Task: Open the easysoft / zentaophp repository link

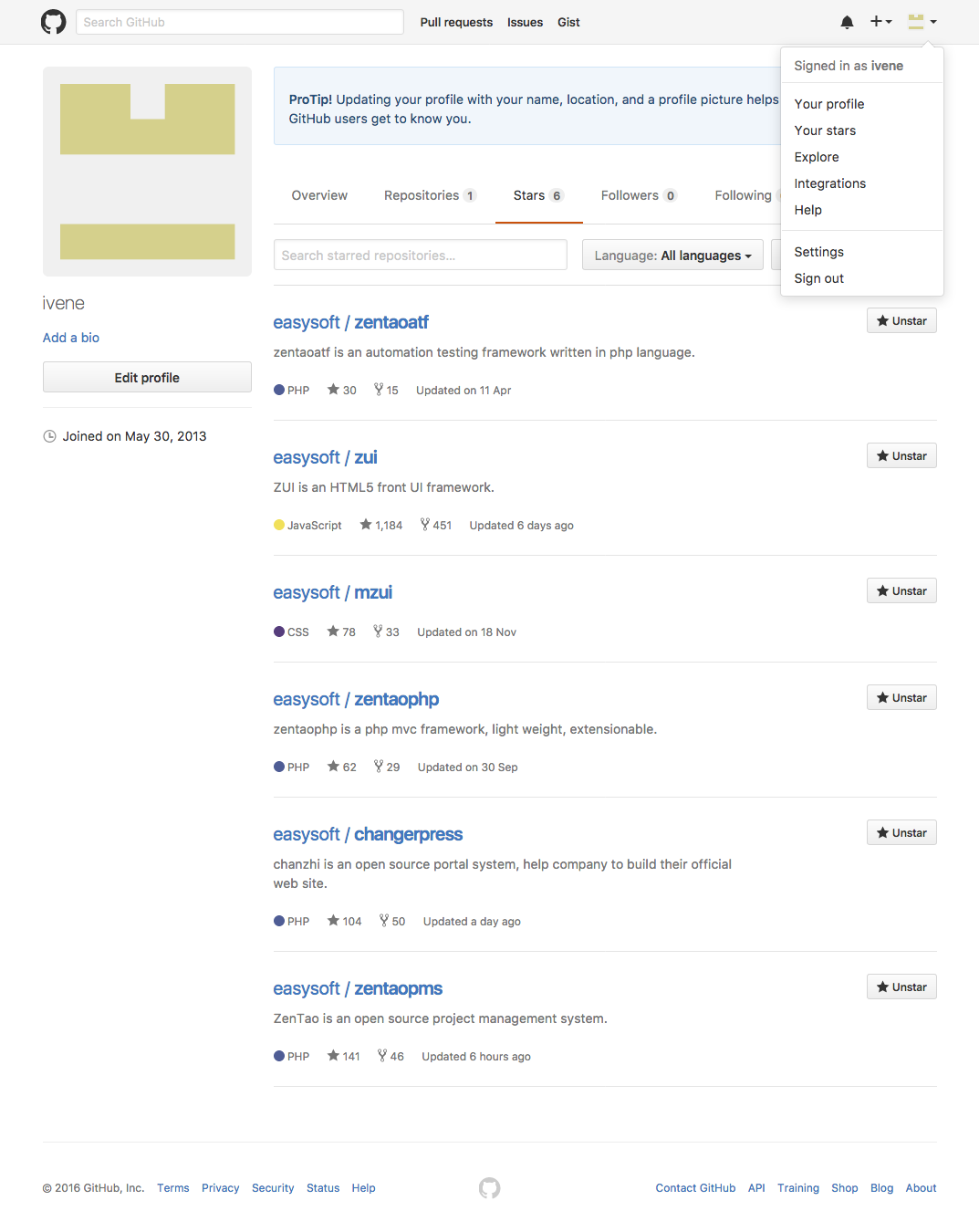Action: [x=356, y=699]
